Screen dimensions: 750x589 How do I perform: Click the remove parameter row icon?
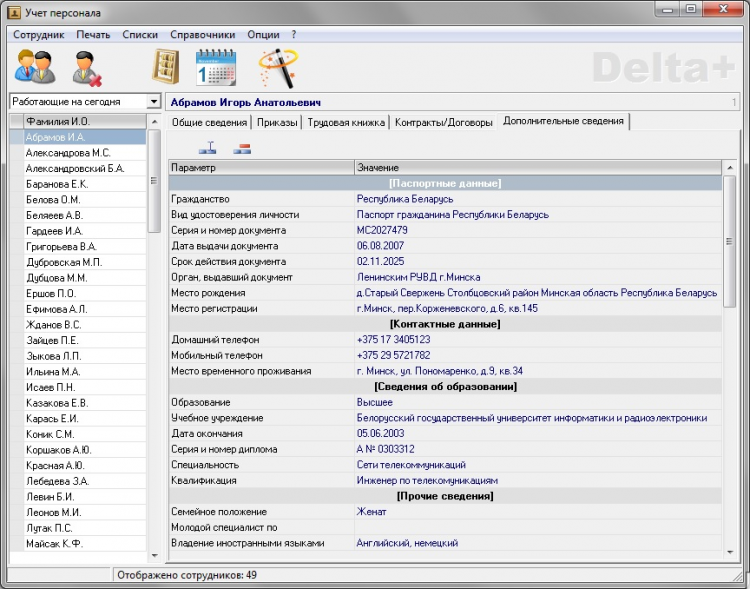[x=242, y=149]
